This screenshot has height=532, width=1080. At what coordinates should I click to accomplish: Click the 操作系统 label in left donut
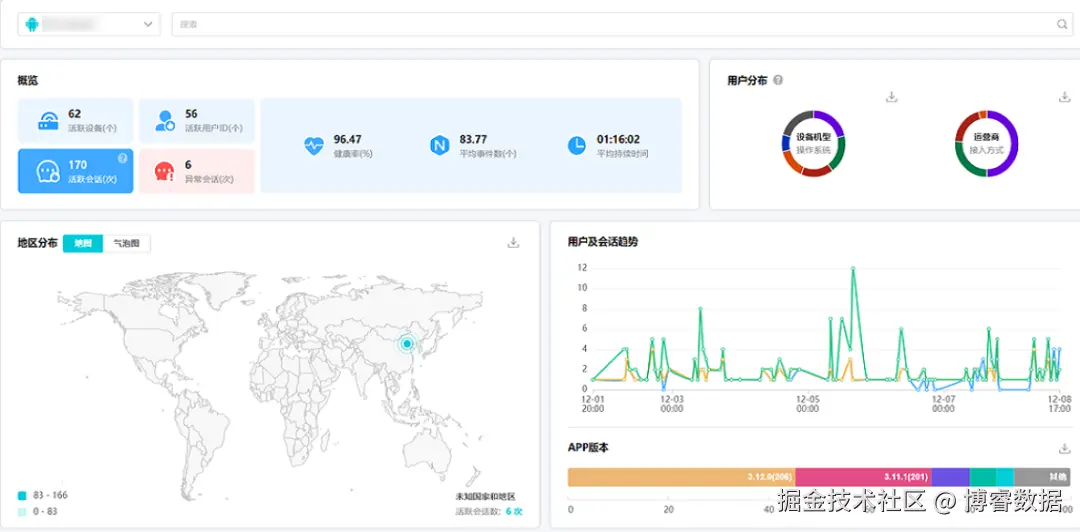(x=813, y=150)
